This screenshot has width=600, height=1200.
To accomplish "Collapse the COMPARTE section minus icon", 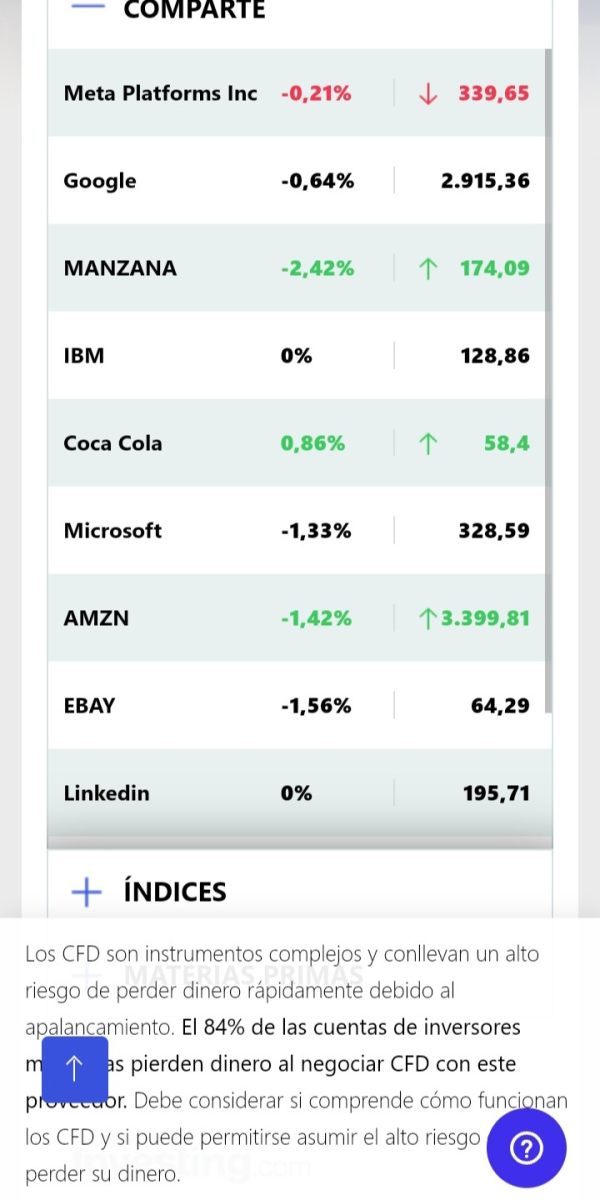I will 88,7.
